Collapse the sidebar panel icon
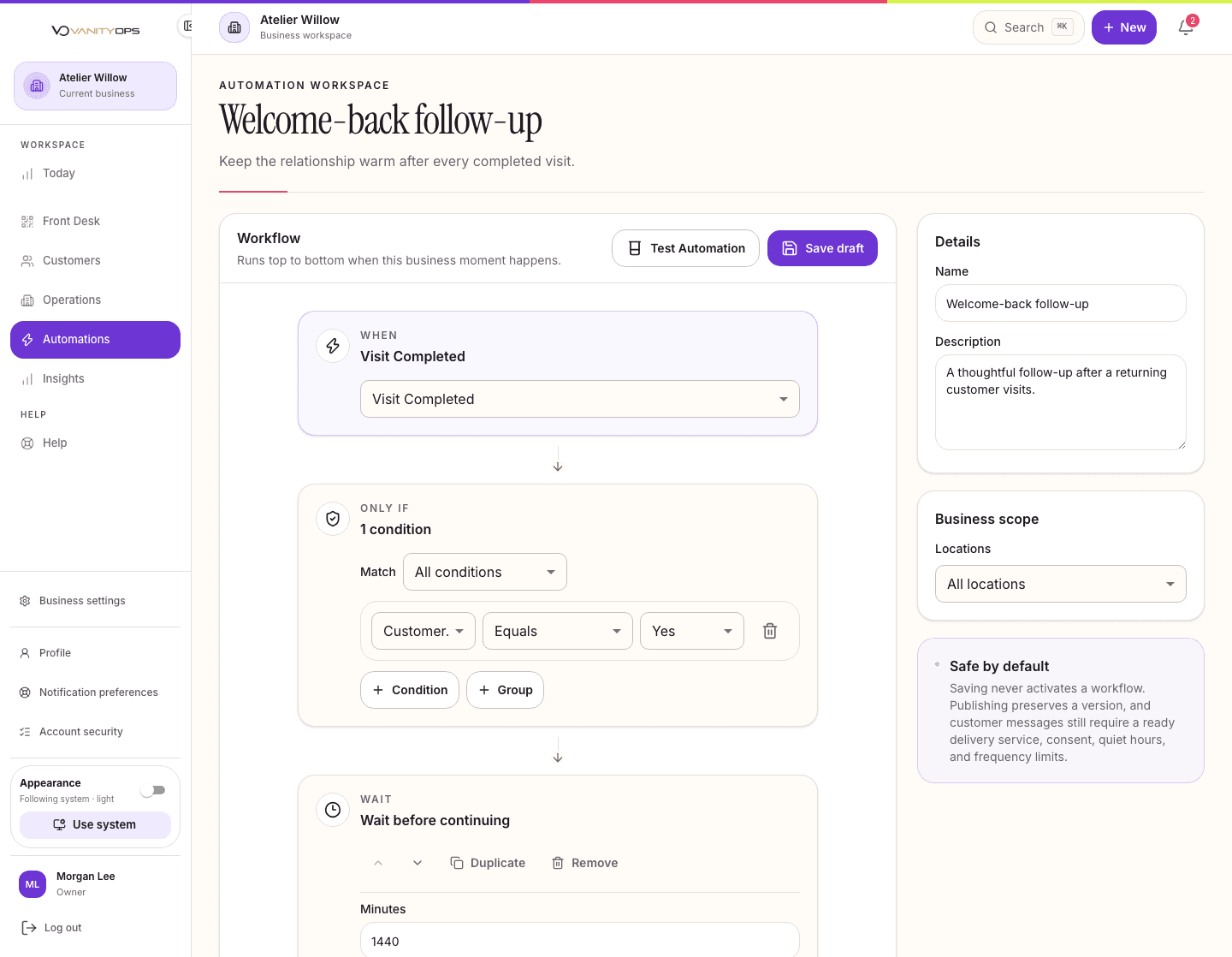The image size is (1232, 957). point(186,26)
